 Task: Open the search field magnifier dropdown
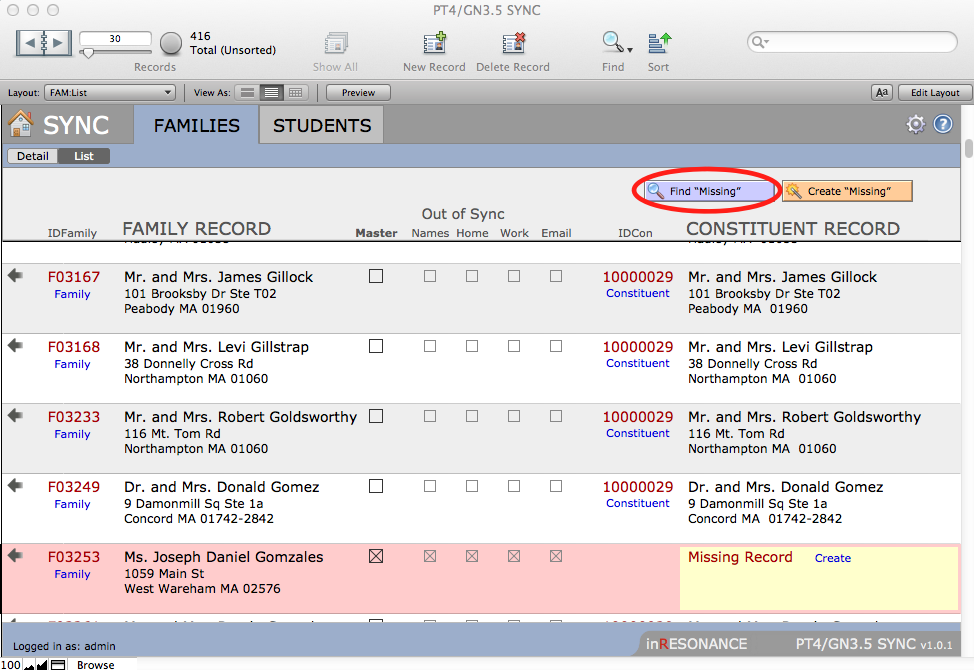click(x=761, y=42)
